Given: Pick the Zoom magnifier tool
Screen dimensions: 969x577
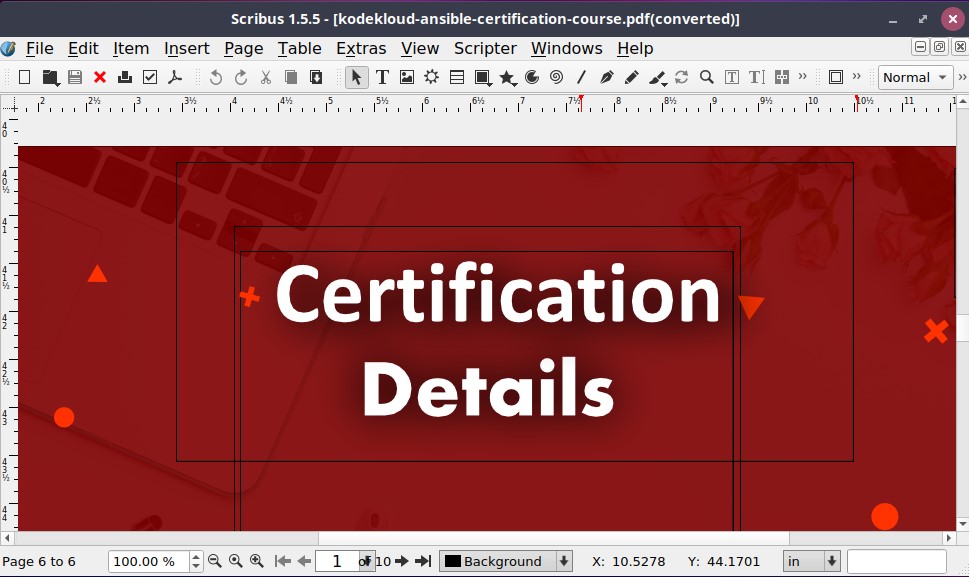Looking at the screenshot, I should pos(706,77).
